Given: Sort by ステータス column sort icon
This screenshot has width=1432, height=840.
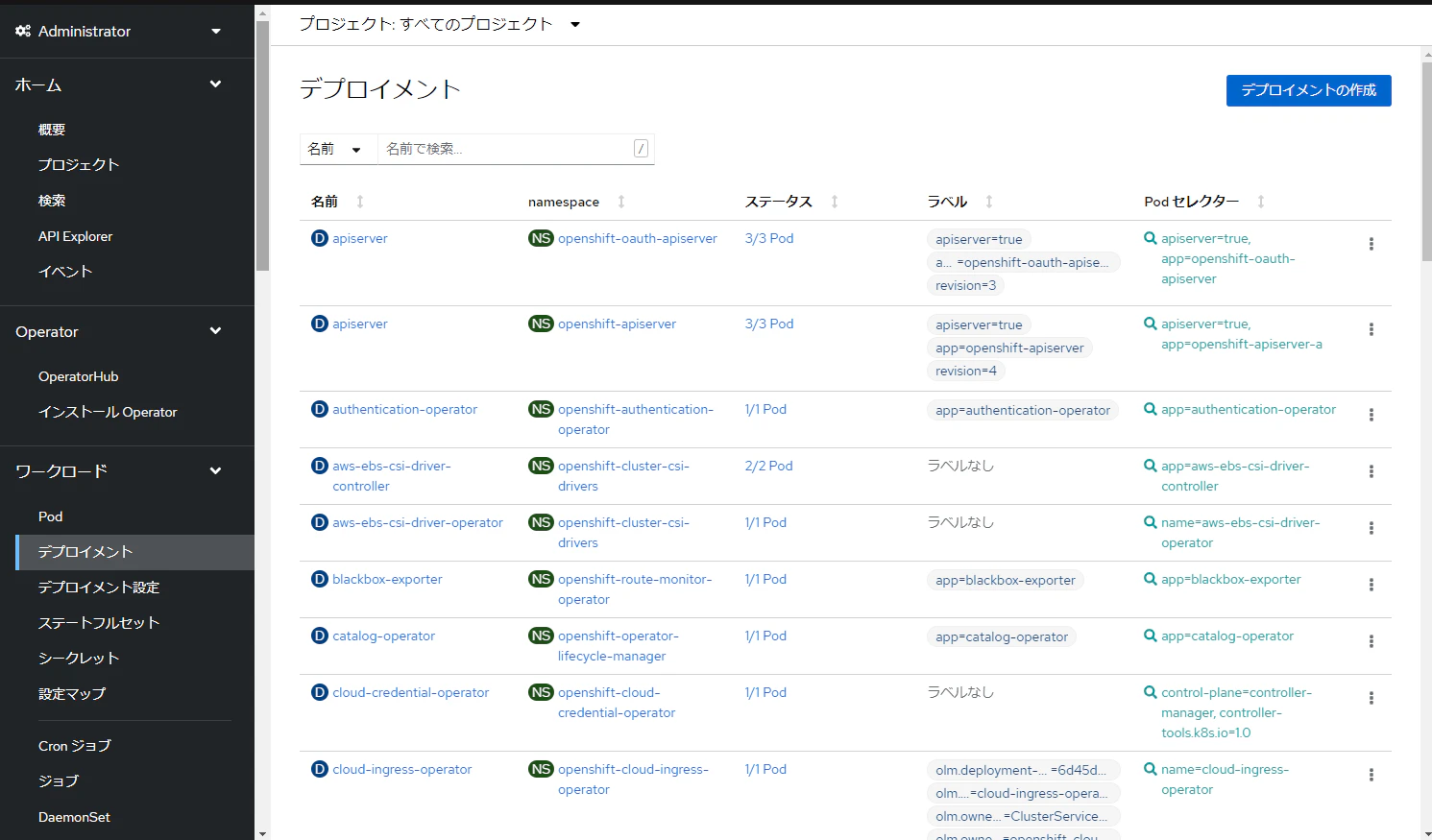Looking at the screenshot, I should (835, 202).
